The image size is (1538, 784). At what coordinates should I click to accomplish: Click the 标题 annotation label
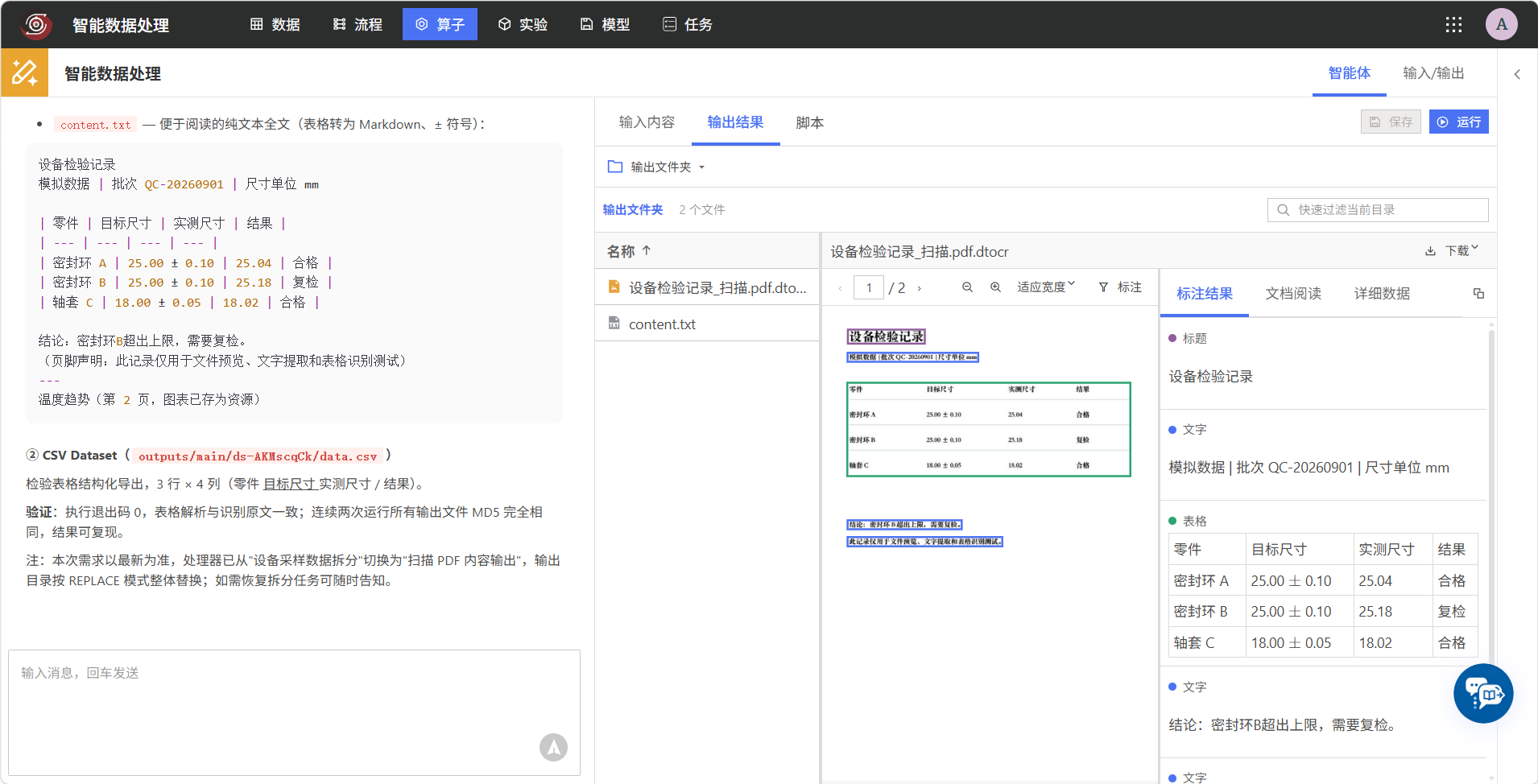pyautogui.click(x=1194, y=338)
